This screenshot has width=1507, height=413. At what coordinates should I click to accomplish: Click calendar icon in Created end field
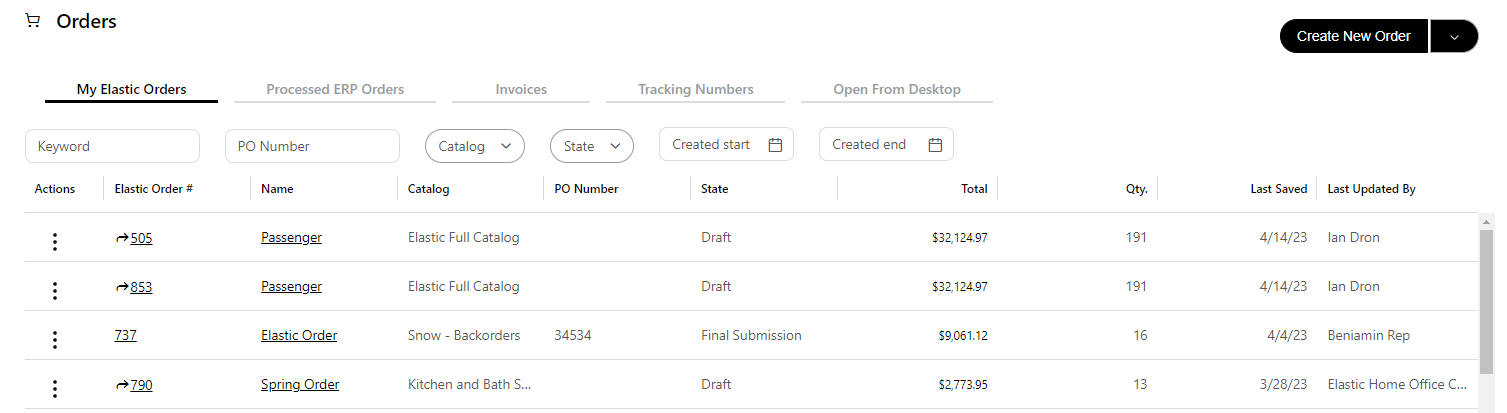935,145
